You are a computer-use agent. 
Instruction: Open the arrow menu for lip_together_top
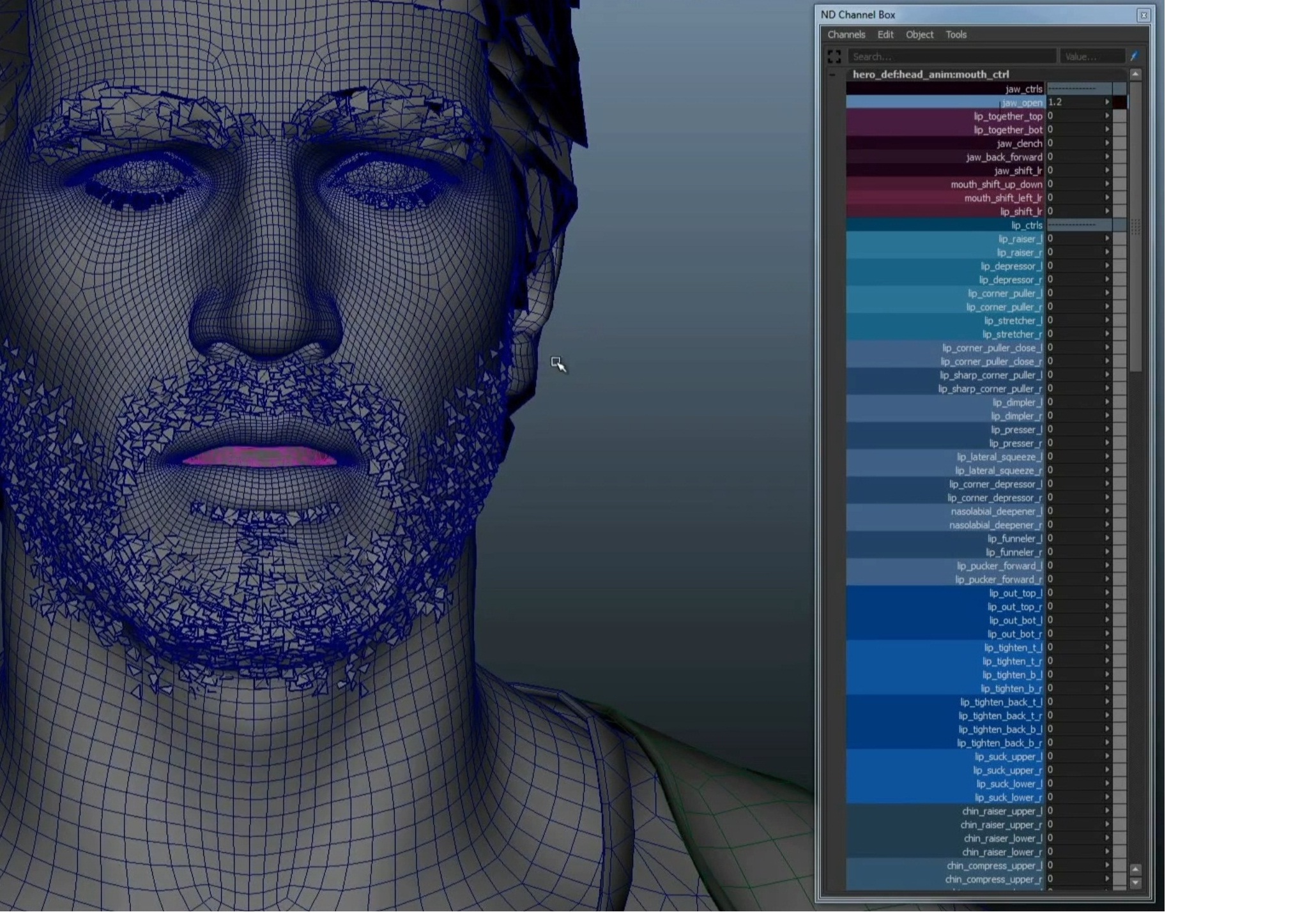coord(1107,116)
